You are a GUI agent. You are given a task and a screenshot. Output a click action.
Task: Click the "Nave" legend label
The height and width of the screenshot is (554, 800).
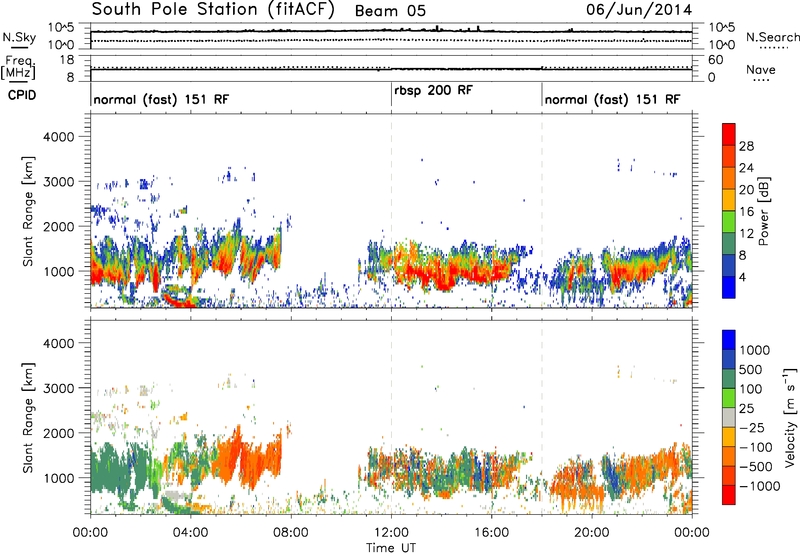coord(761,69)
